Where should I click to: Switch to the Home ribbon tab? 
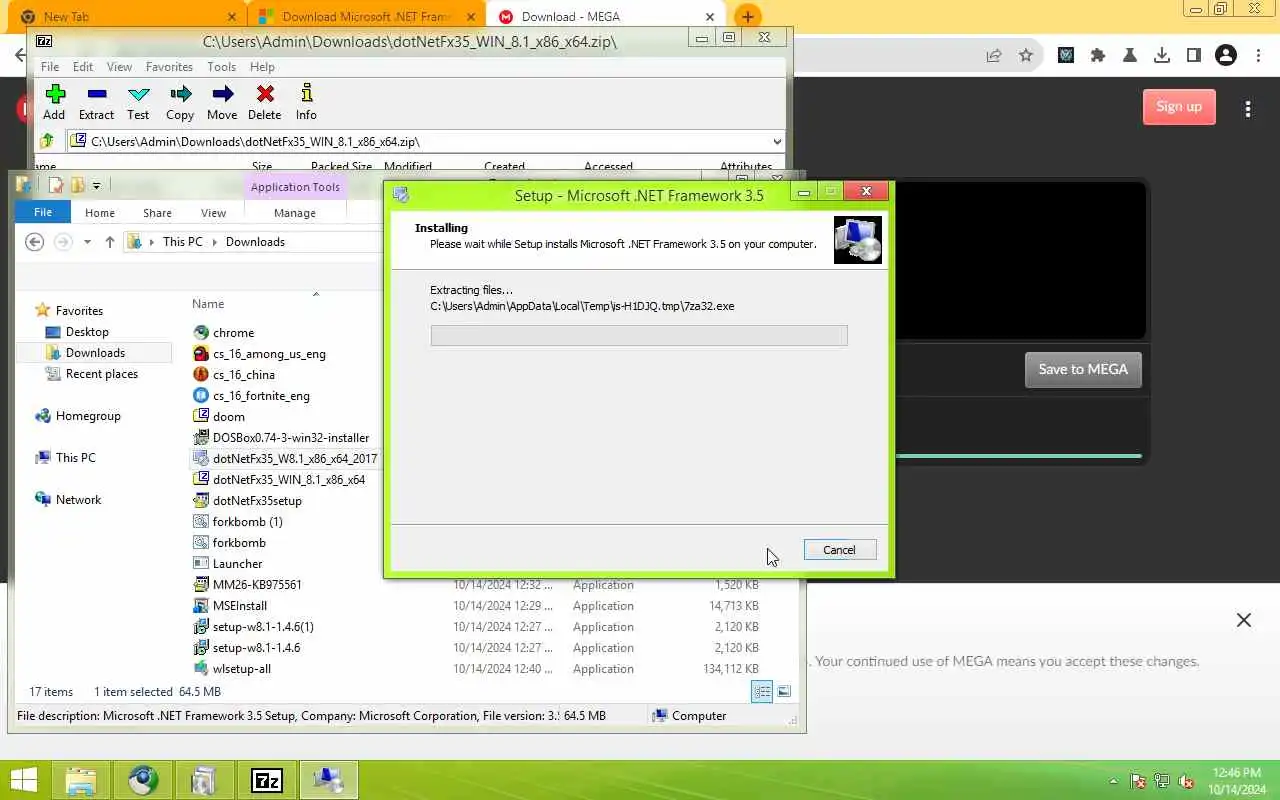coord(100,213)
